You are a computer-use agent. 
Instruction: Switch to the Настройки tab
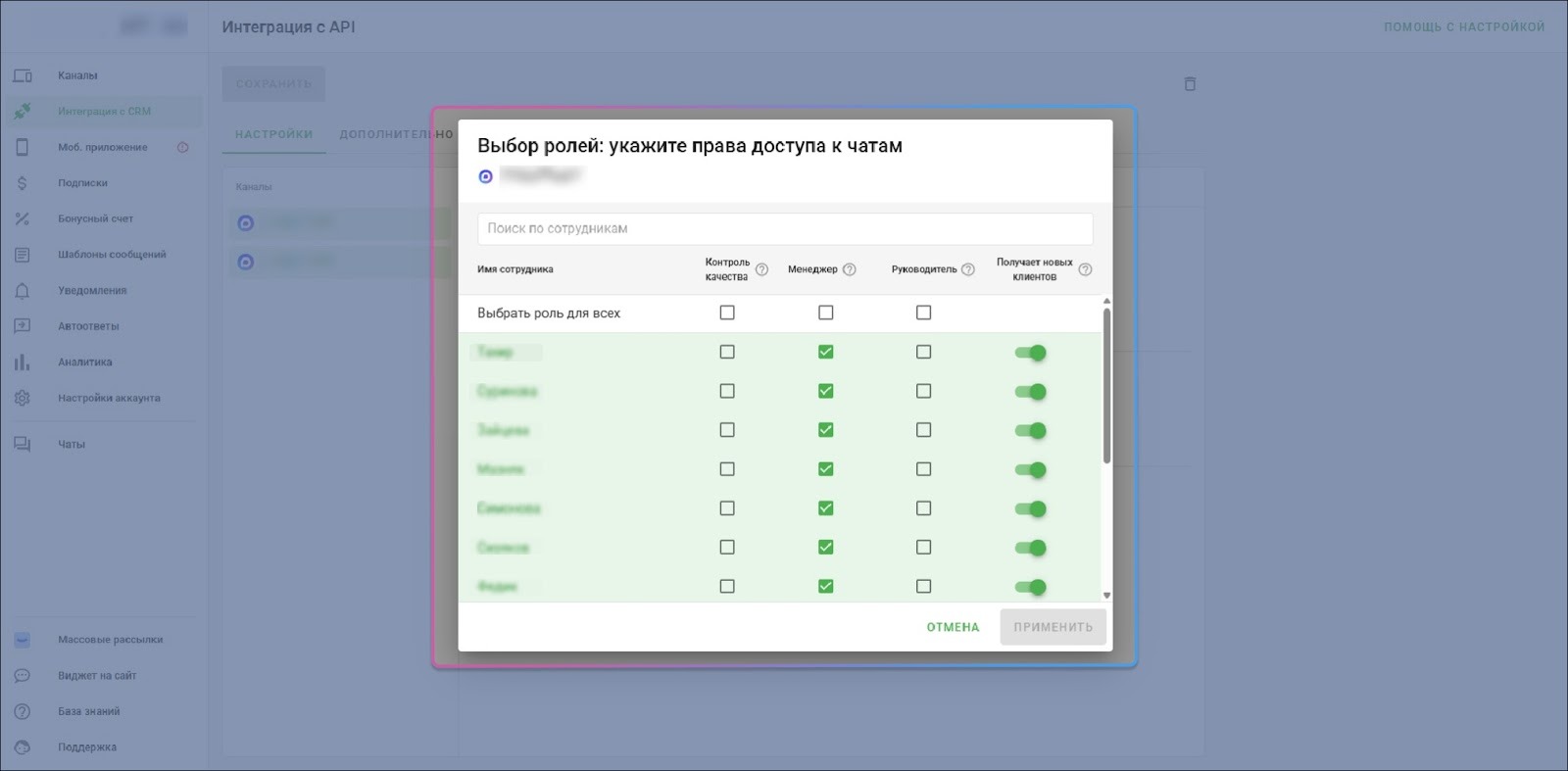273,134
